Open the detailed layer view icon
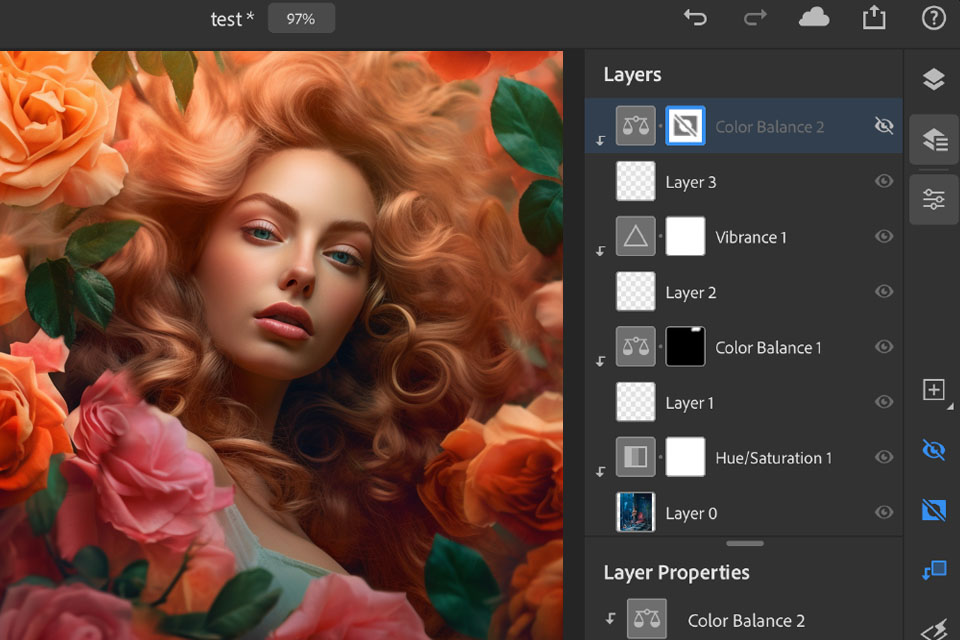 (933, 141)
